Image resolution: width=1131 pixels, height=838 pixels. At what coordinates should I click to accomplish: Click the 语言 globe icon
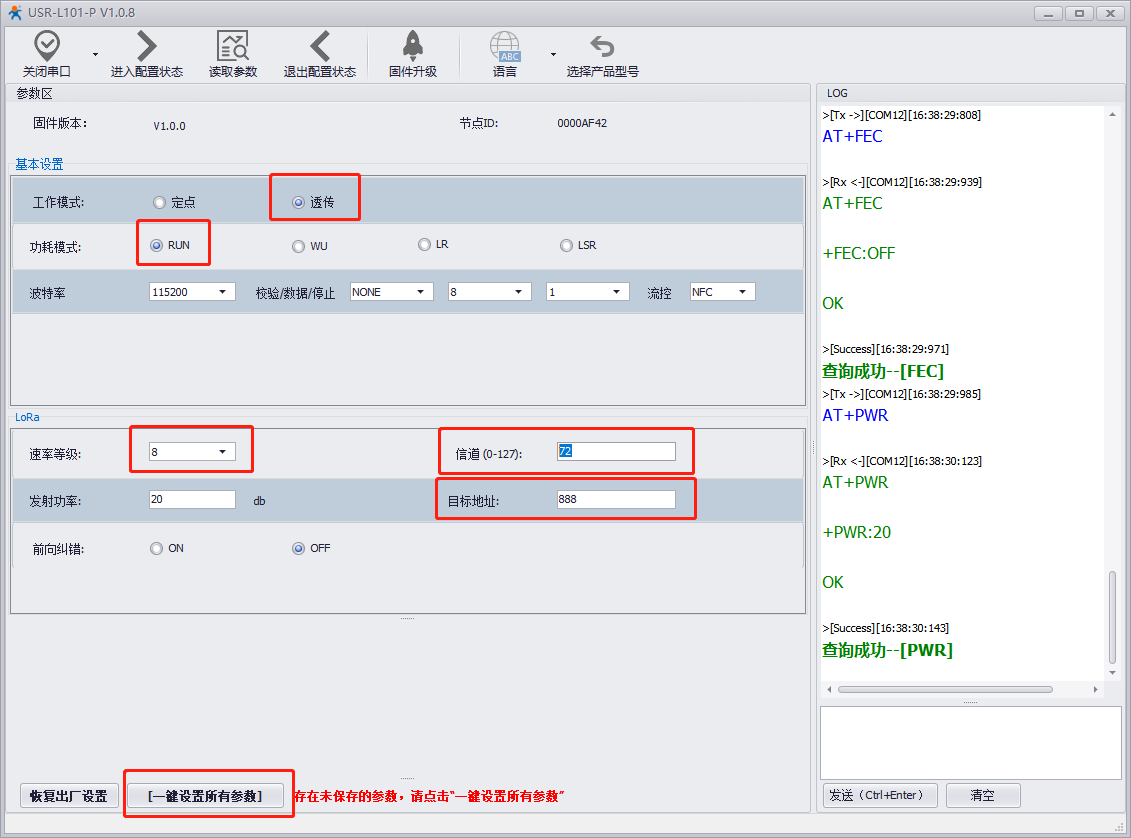tap(505, 46)
